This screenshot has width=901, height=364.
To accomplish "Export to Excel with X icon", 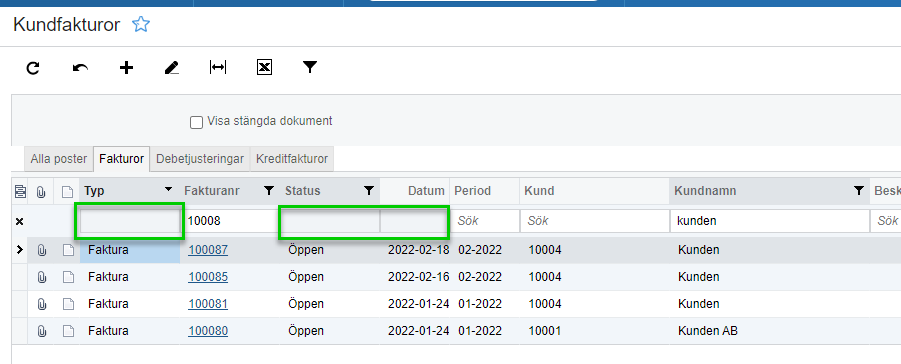I will 264,68.
